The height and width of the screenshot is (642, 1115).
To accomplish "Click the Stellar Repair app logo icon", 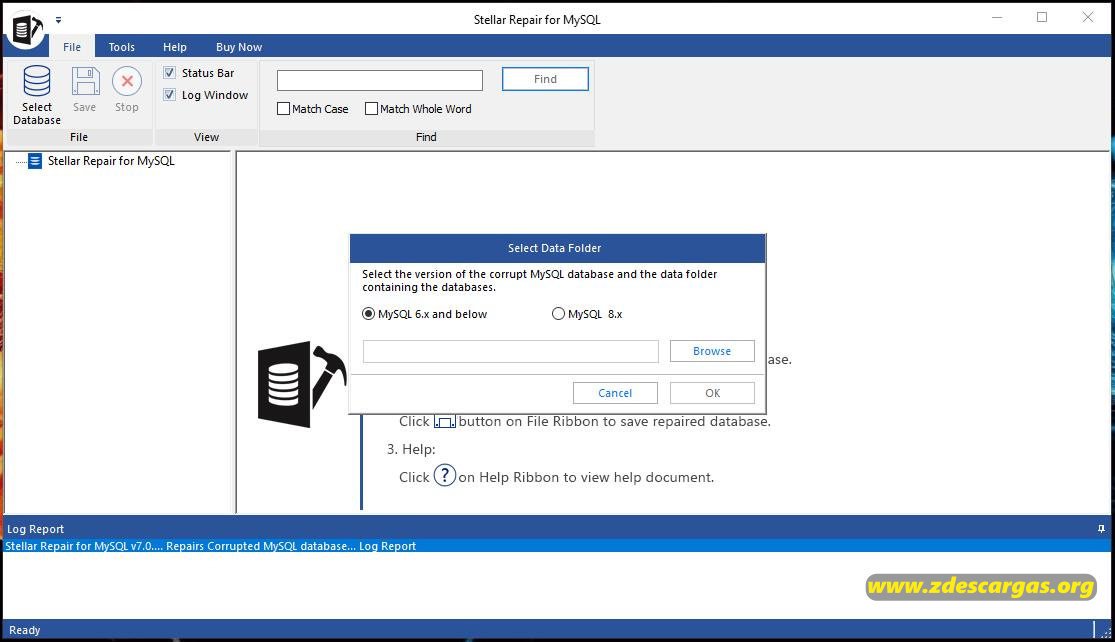I will (27, 29).
